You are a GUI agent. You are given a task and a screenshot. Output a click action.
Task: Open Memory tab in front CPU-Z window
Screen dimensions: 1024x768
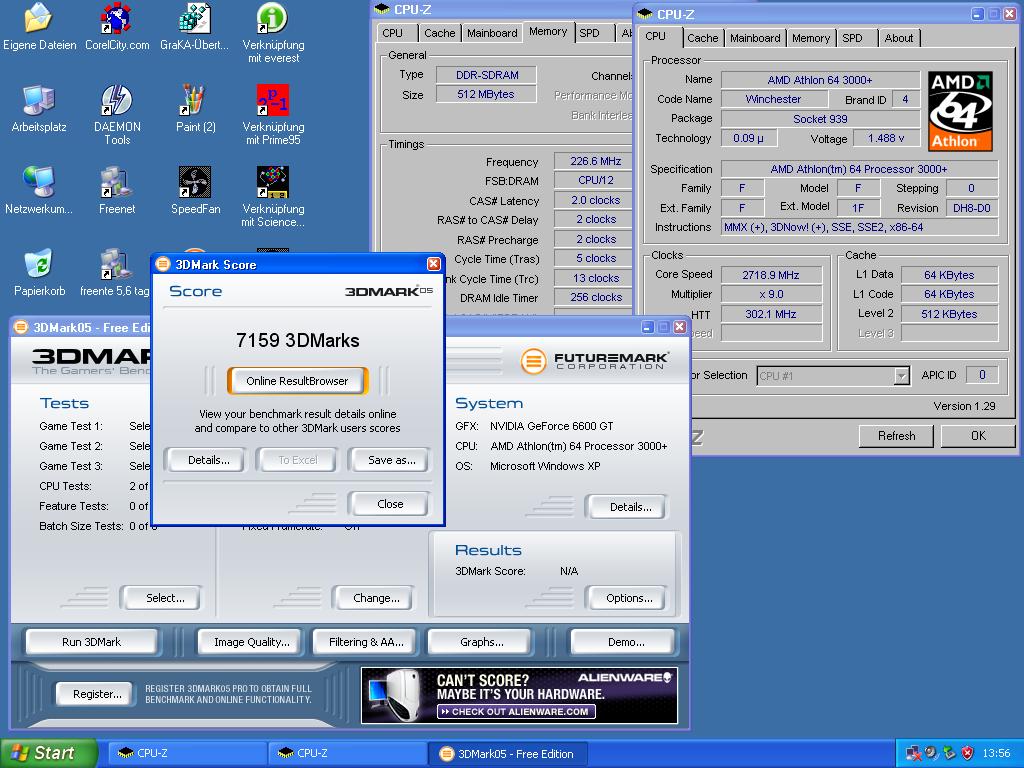(810, 38)
